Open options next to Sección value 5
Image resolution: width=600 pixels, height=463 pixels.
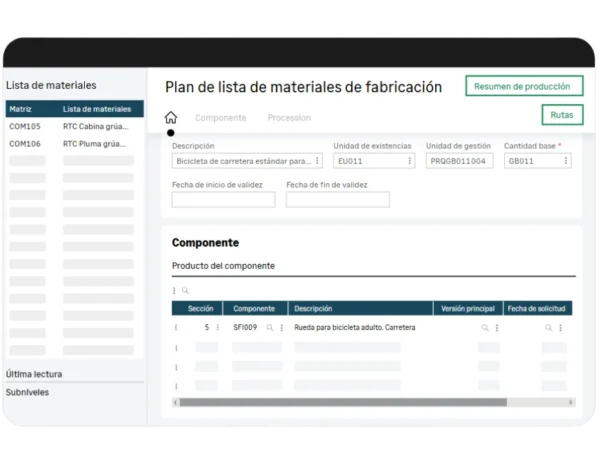click(x=217, y=328)
